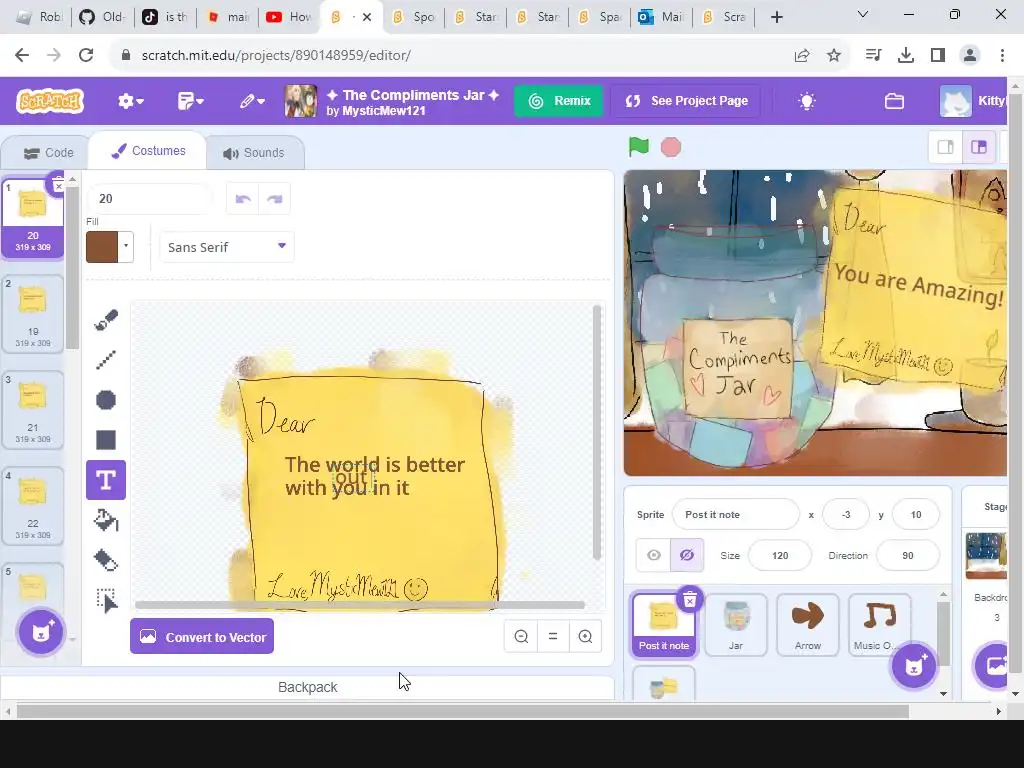Open the Kitty account menu
1024x768 pixels.
(x=973, y=101)
